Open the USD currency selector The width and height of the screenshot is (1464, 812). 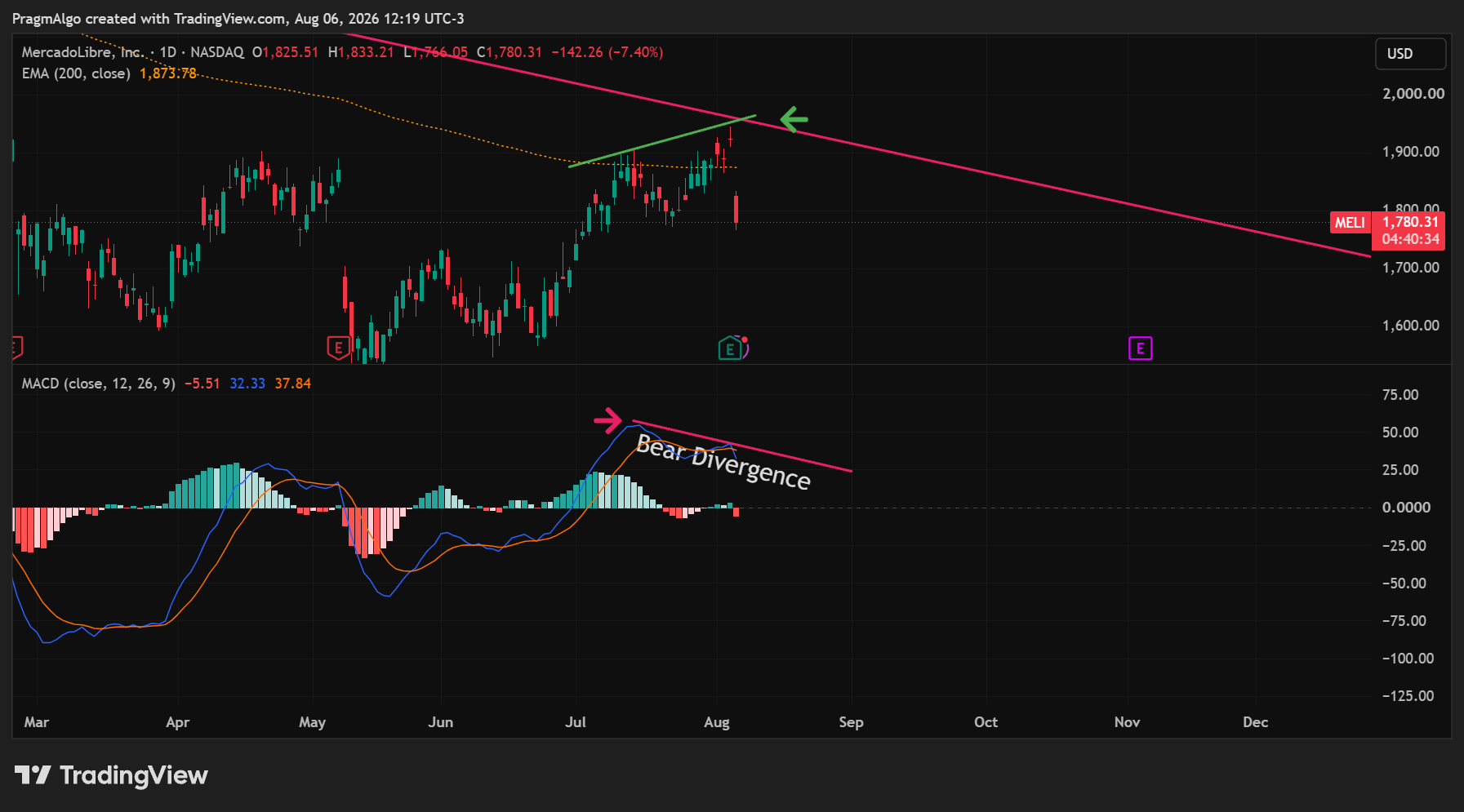click(1410, 54)
